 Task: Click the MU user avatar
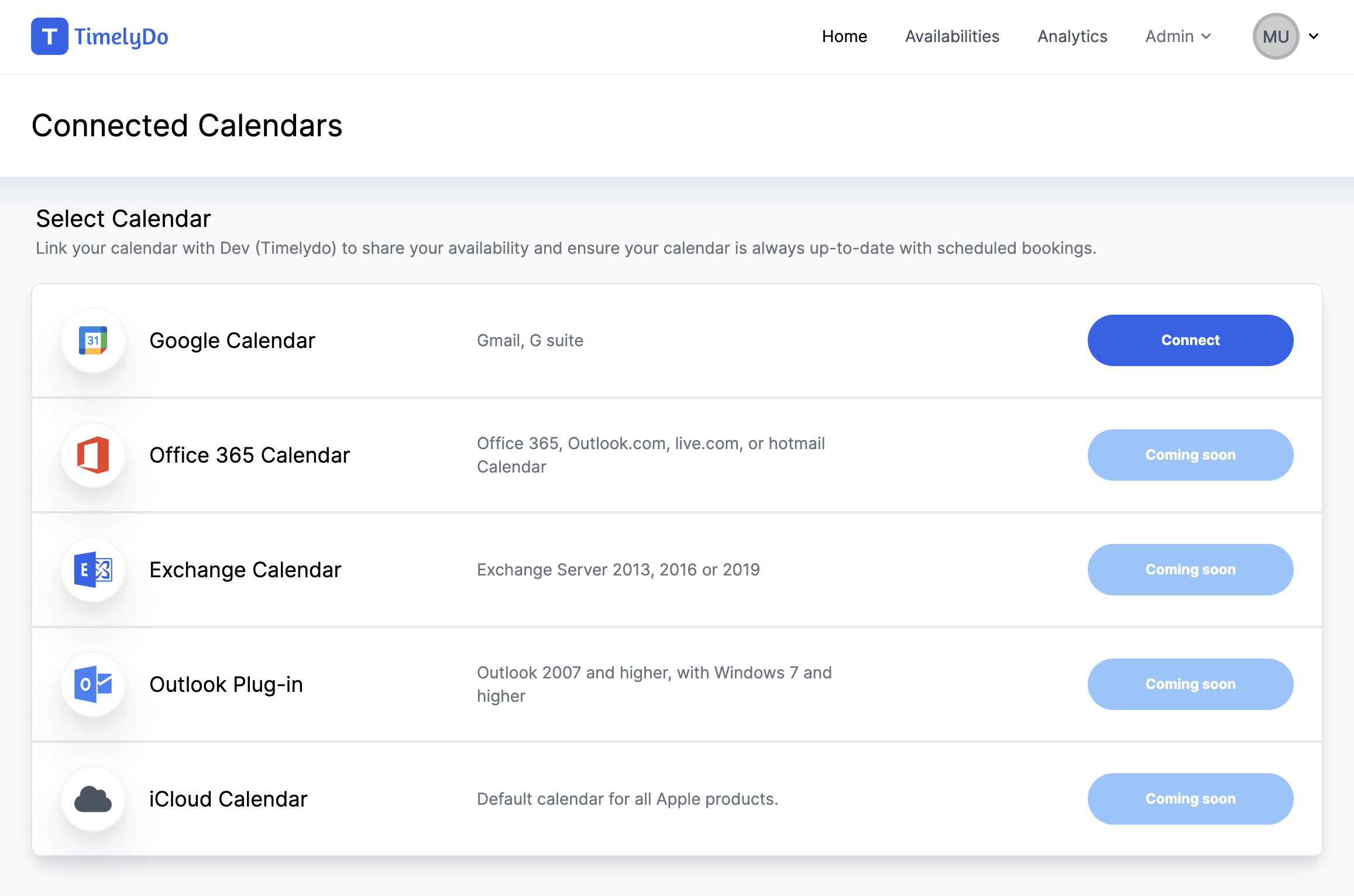(x=1276, y=36)
